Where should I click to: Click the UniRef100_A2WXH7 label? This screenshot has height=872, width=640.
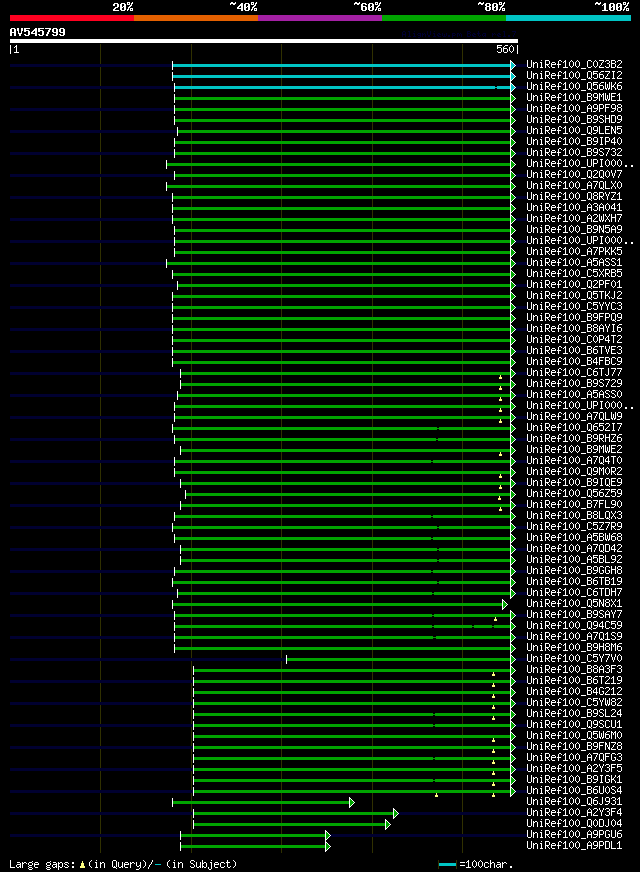pyautogui.click(x=574, y=219)
